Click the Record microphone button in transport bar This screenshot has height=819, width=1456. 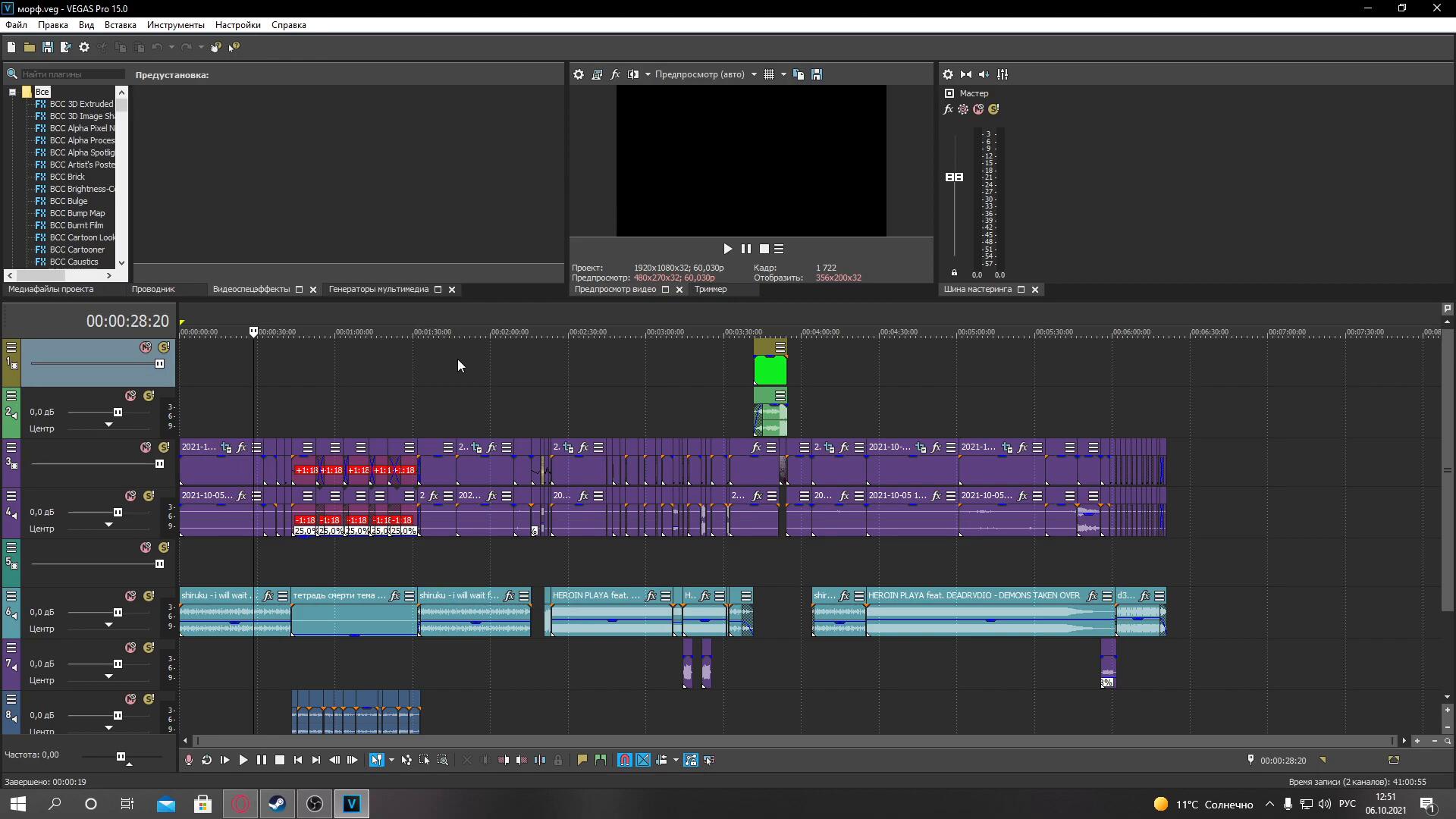click(x=189, y=760)
